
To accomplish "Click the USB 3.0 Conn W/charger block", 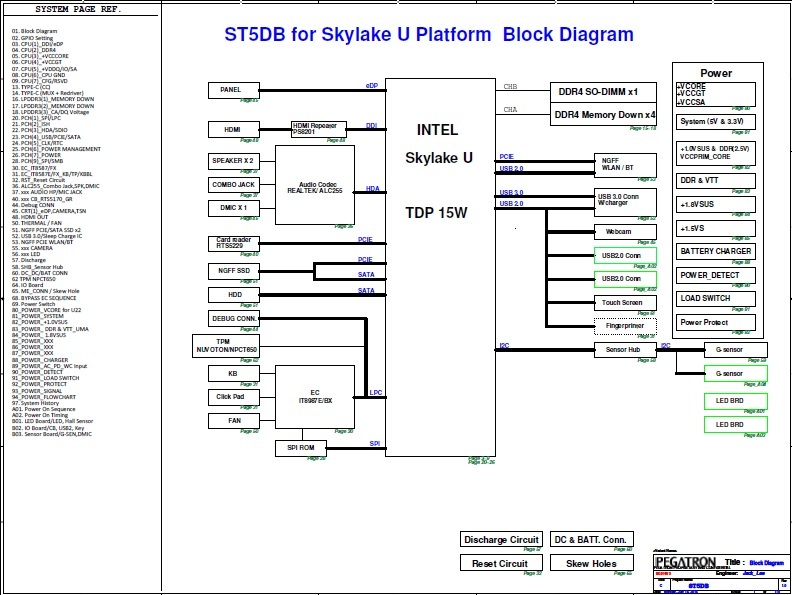I will 625,202.
